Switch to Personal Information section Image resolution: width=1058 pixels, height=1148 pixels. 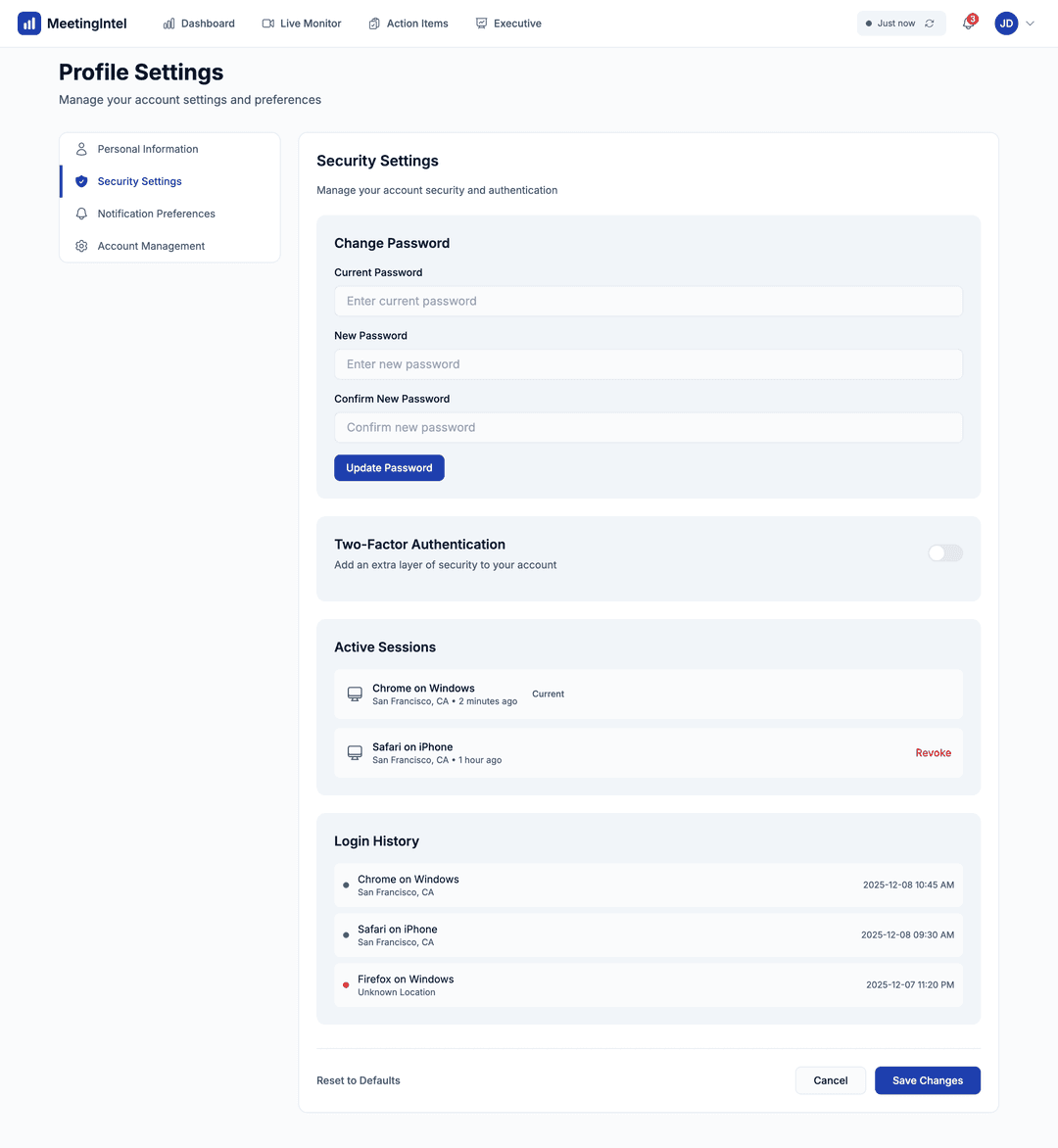point(148,149)
